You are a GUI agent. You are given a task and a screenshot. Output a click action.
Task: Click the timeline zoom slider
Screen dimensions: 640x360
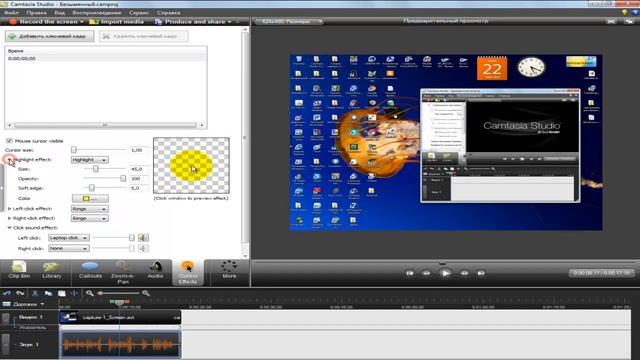point(118,293)
